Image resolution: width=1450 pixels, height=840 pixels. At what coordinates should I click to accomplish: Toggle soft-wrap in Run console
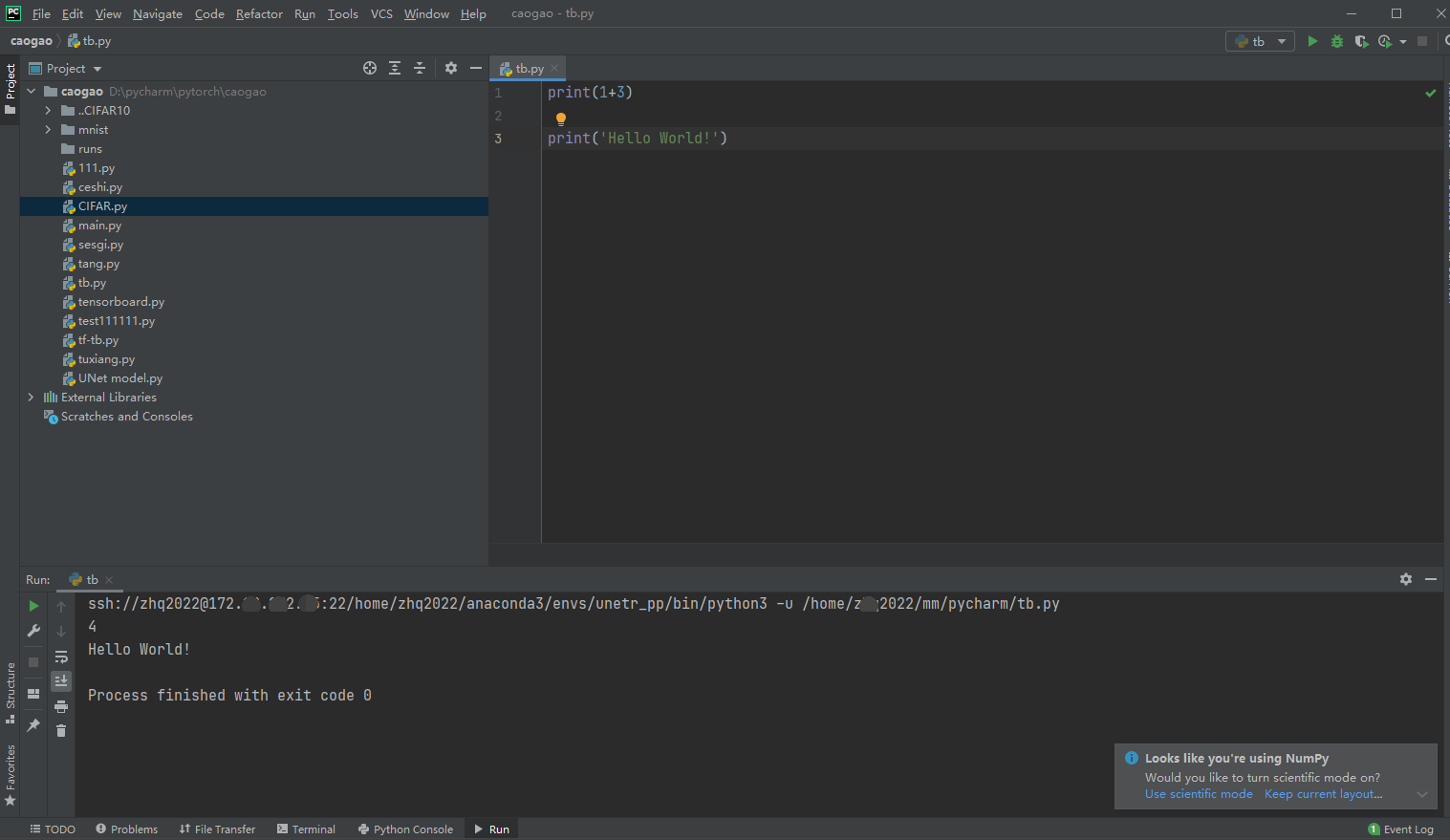click(61, 657)
